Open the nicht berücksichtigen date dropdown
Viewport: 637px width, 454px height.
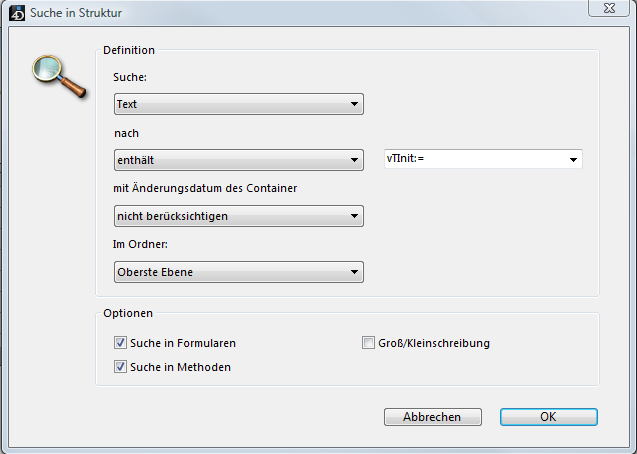coord(238,216)
